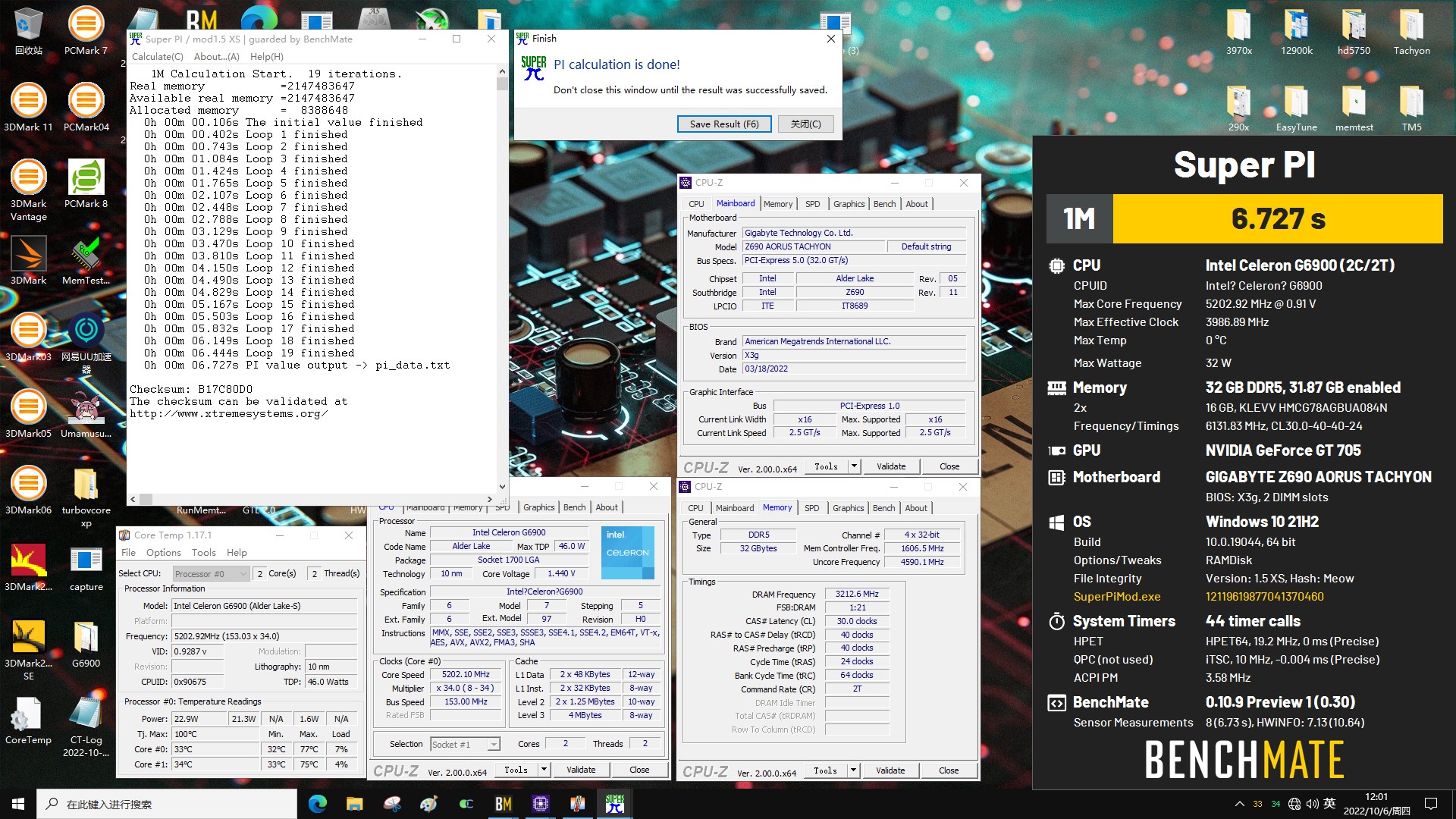
Task: Click input language indicator 英
Action: pyautogui.click(x=1329, y=804)
